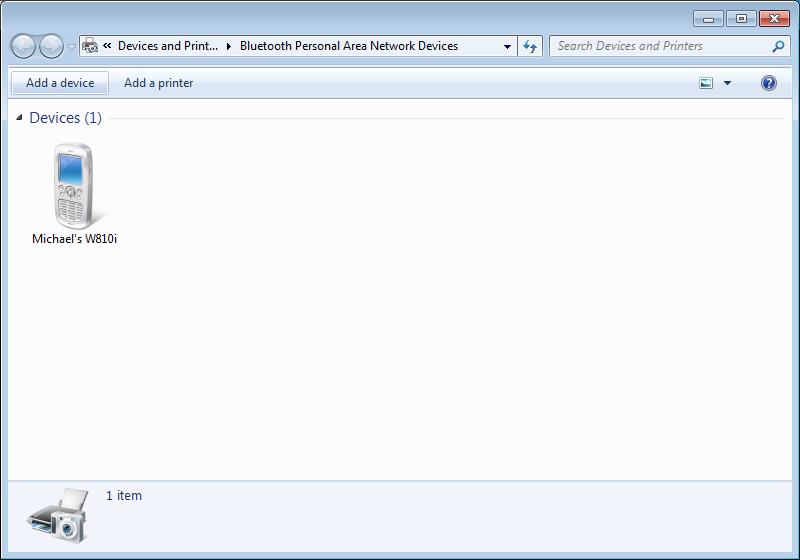Expand the arrow after Devices and Print...

[229, 46]
